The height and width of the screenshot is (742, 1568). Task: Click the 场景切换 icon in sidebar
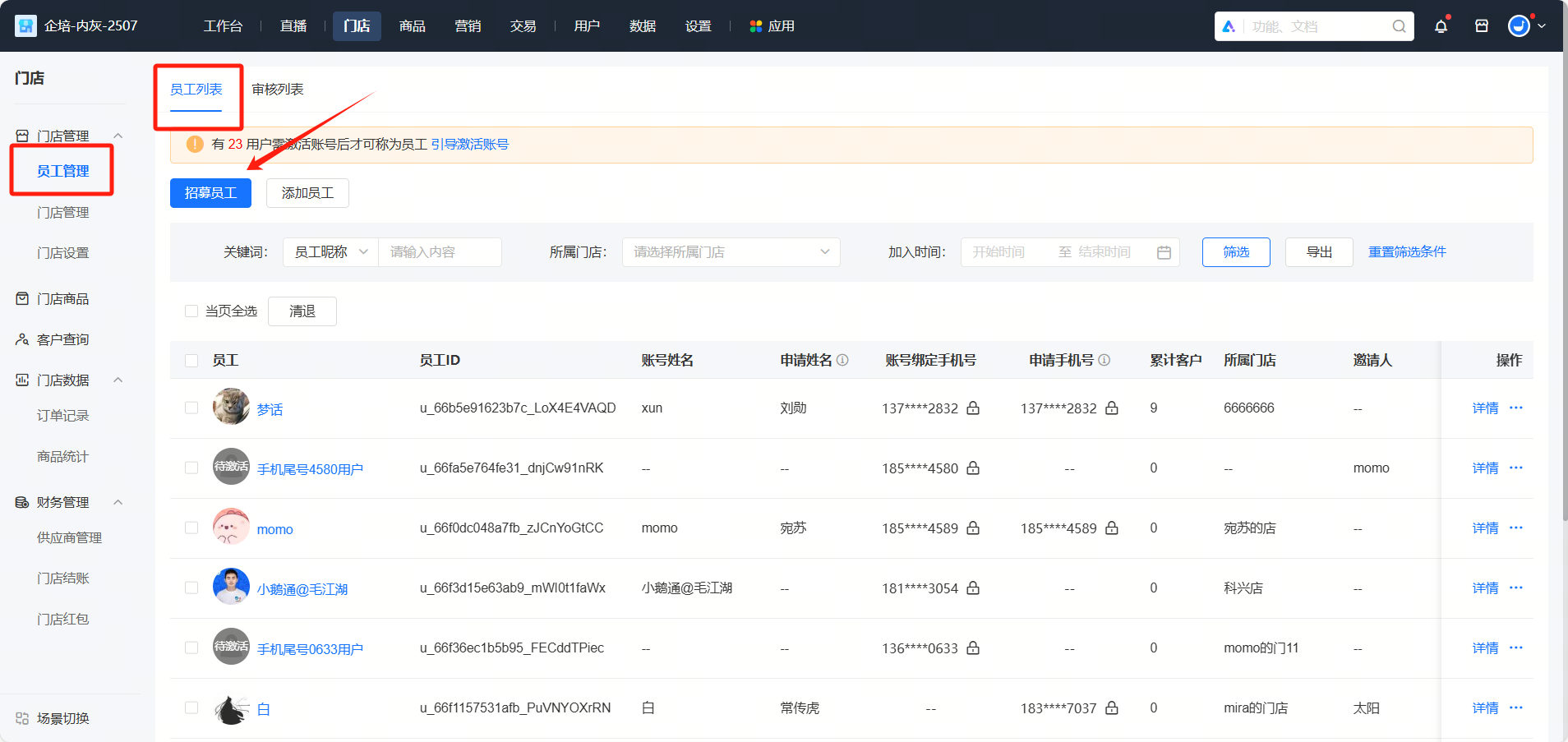(22, 718)
